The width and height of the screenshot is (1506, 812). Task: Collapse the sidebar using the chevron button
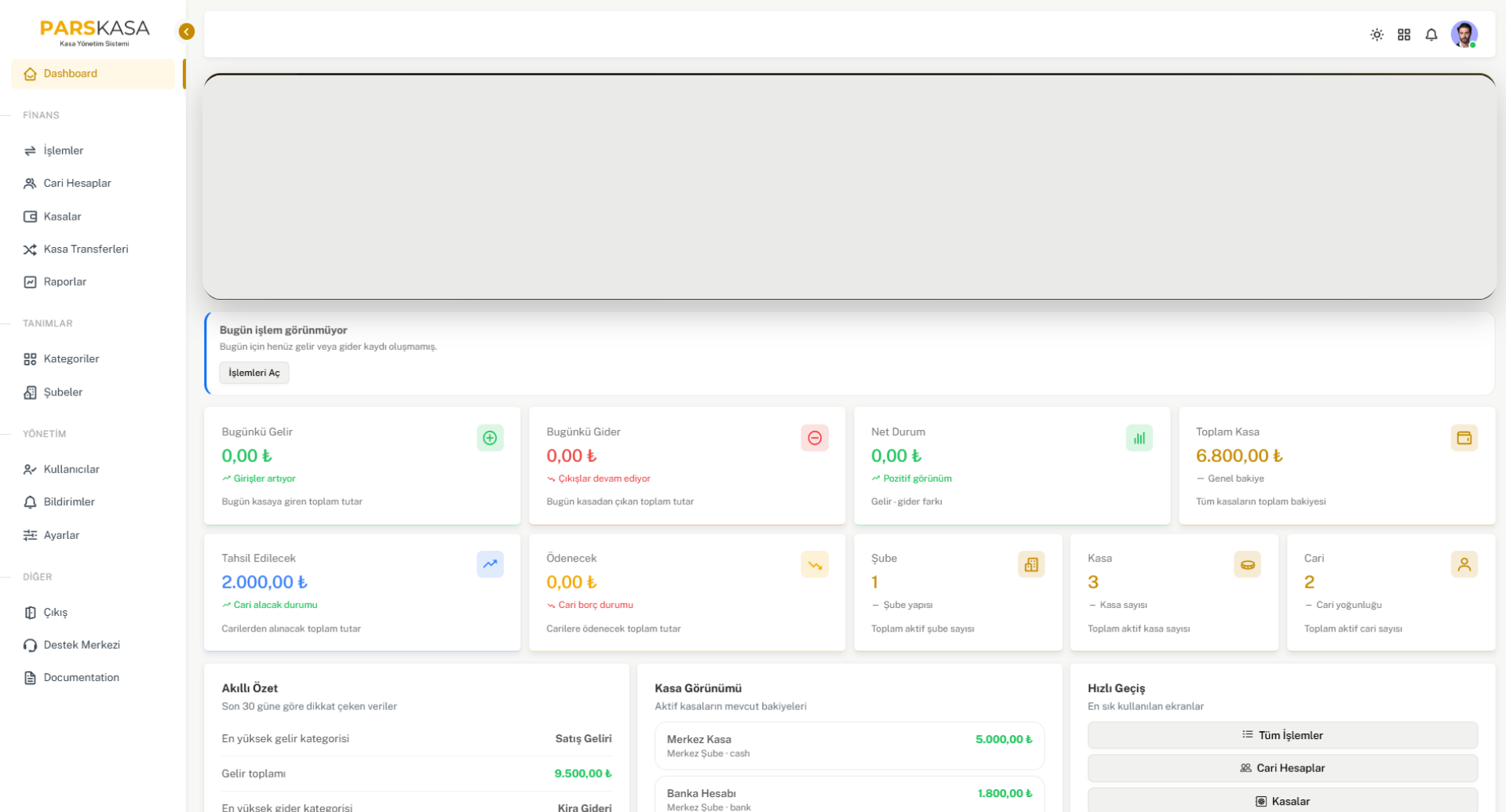pos(186,31)
